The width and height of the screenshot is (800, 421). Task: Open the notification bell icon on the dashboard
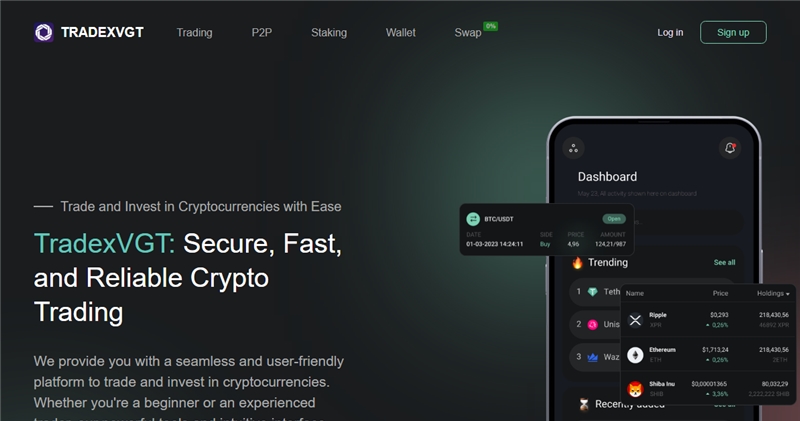click(730, 148)
